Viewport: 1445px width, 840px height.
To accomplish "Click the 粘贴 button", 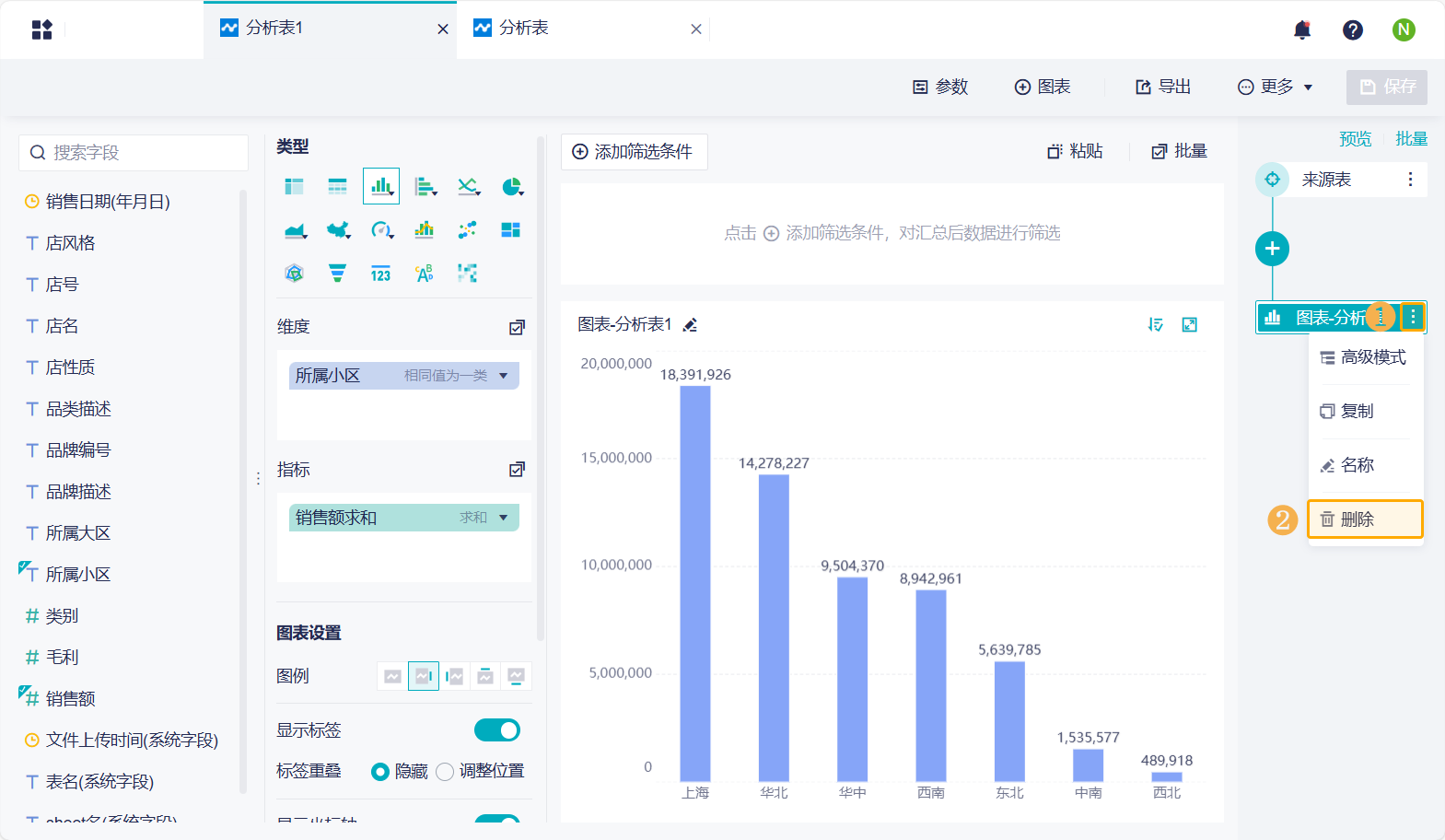I will tap(1075, 151).
